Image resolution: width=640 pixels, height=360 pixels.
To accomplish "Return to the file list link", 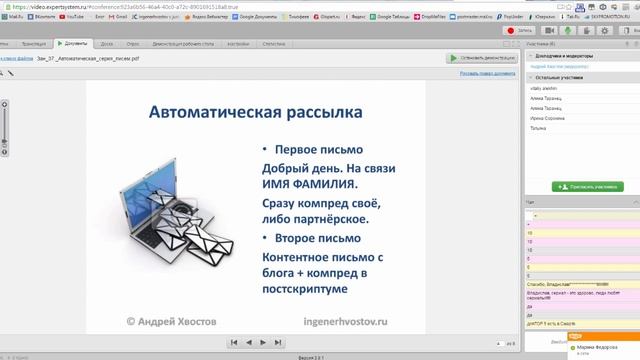I will 16,59.
